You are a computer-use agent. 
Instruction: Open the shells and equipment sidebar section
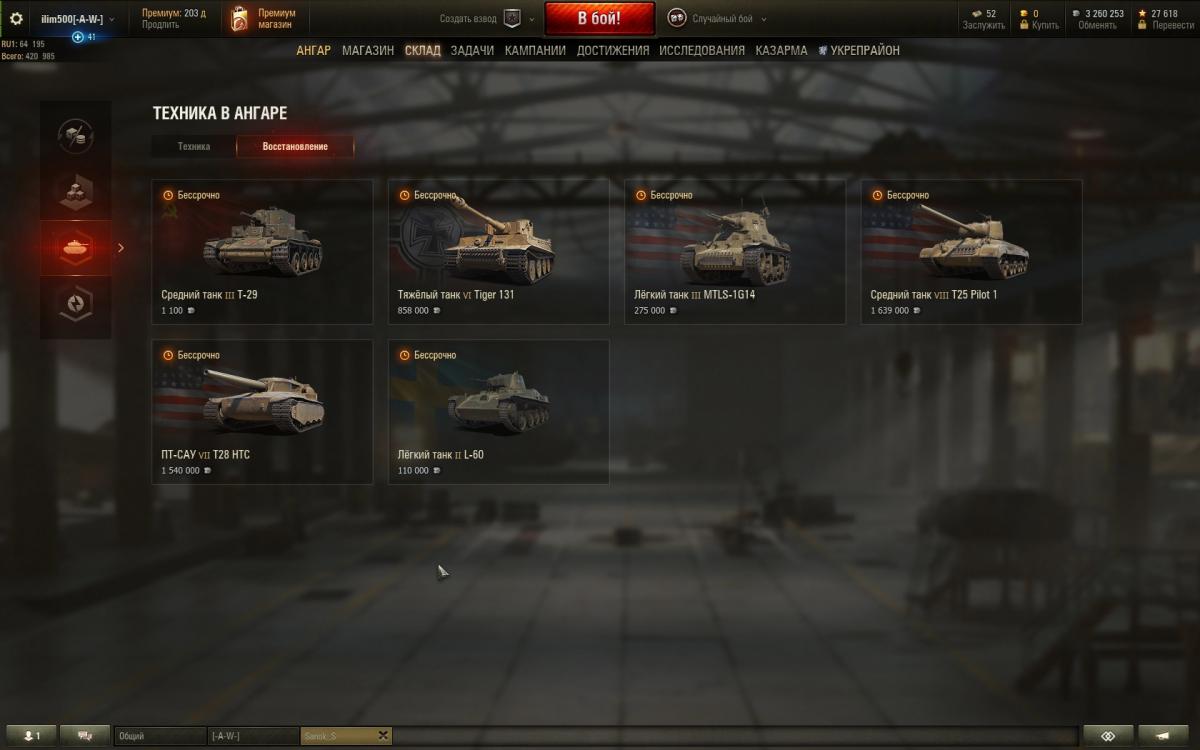(x=76, y=134)
